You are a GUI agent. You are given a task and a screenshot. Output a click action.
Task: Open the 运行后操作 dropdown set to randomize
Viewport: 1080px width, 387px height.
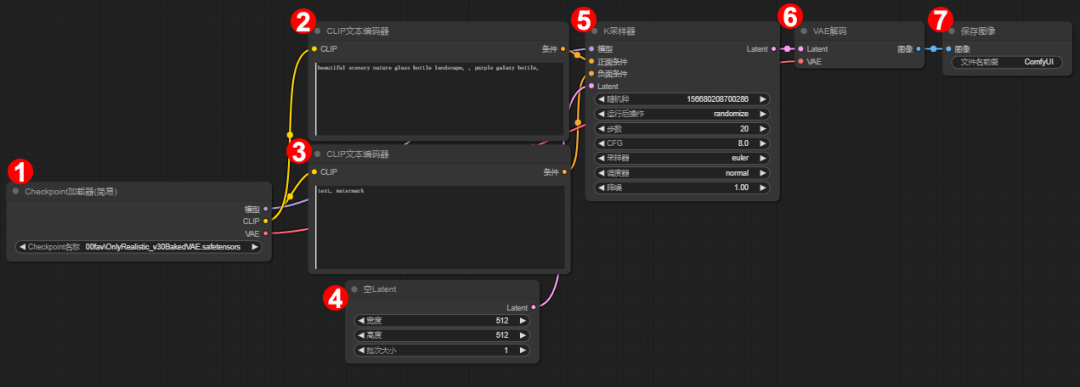point(682,114)
